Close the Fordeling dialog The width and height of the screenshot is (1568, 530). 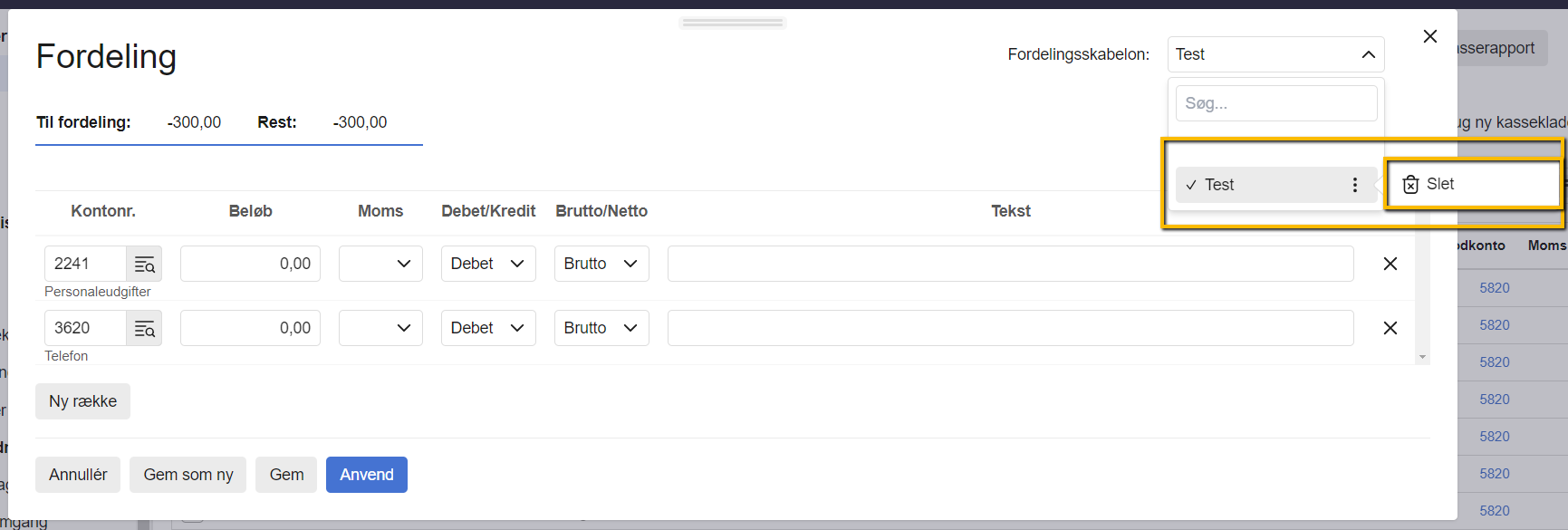(x=1429, y=36)
